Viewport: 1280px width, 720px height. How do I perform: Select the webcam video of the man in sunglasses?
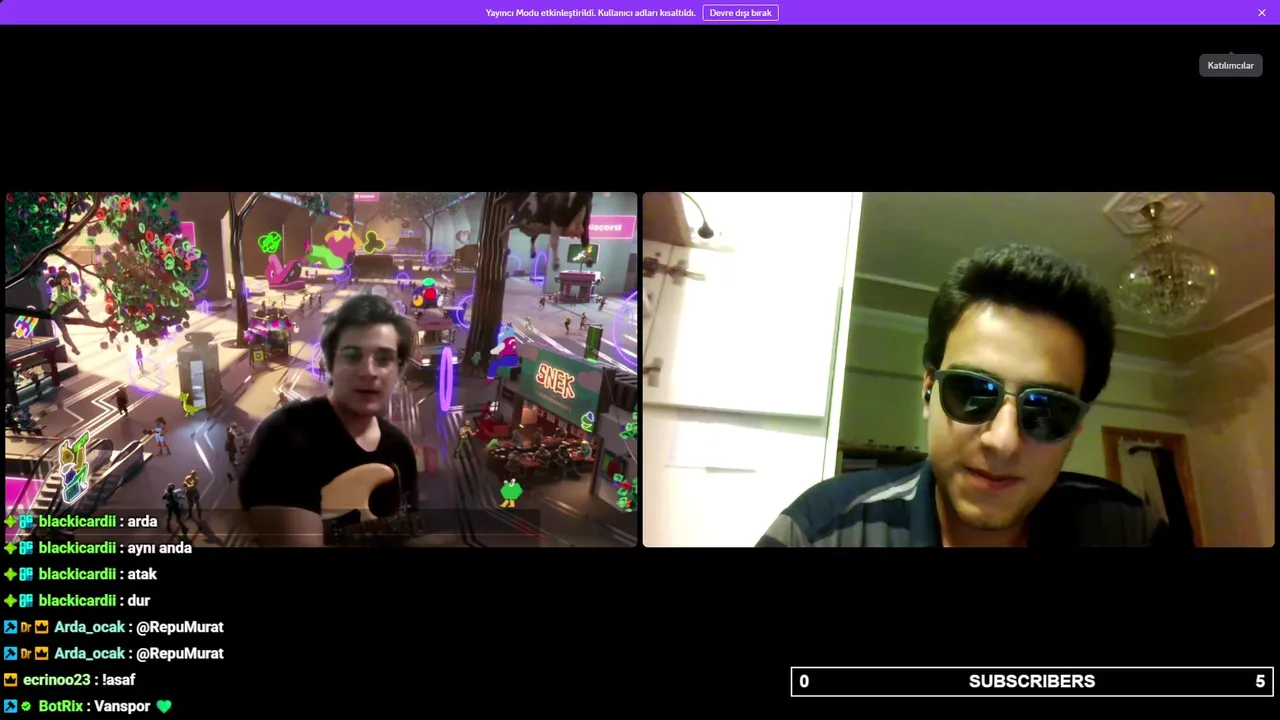pyautogui.click(x=958, y=369)
